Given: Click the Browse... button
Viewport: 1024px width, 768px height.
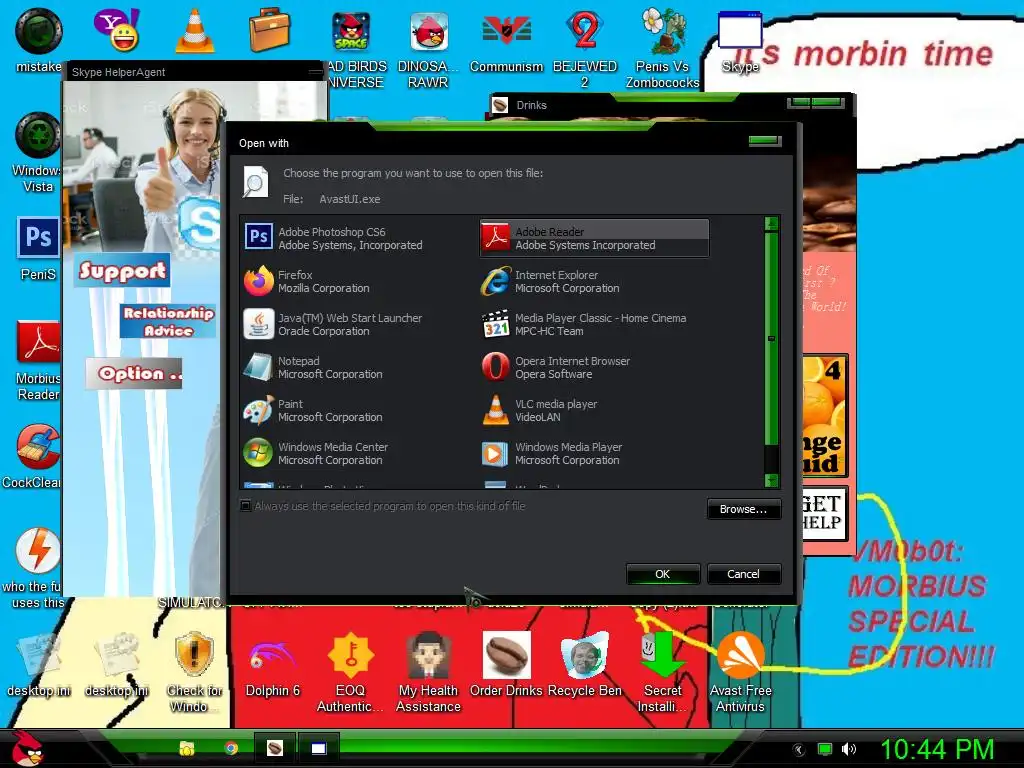Looking at the screenshot, I should pyautogui.click(x=743, y=509).
